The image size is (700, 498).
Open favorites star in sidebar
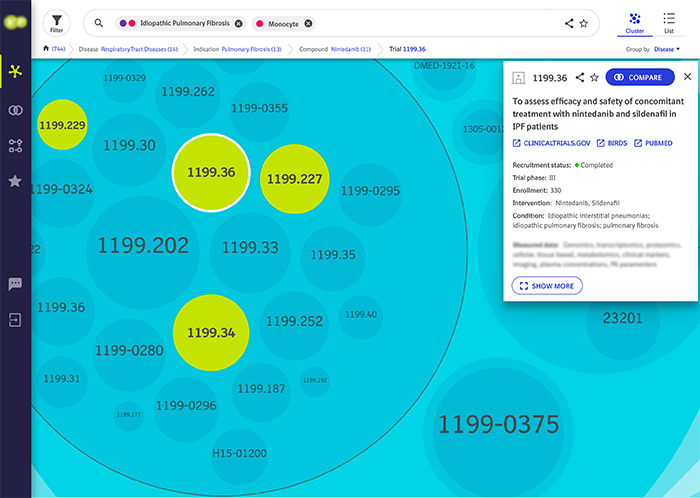click(x=15, y=181)
